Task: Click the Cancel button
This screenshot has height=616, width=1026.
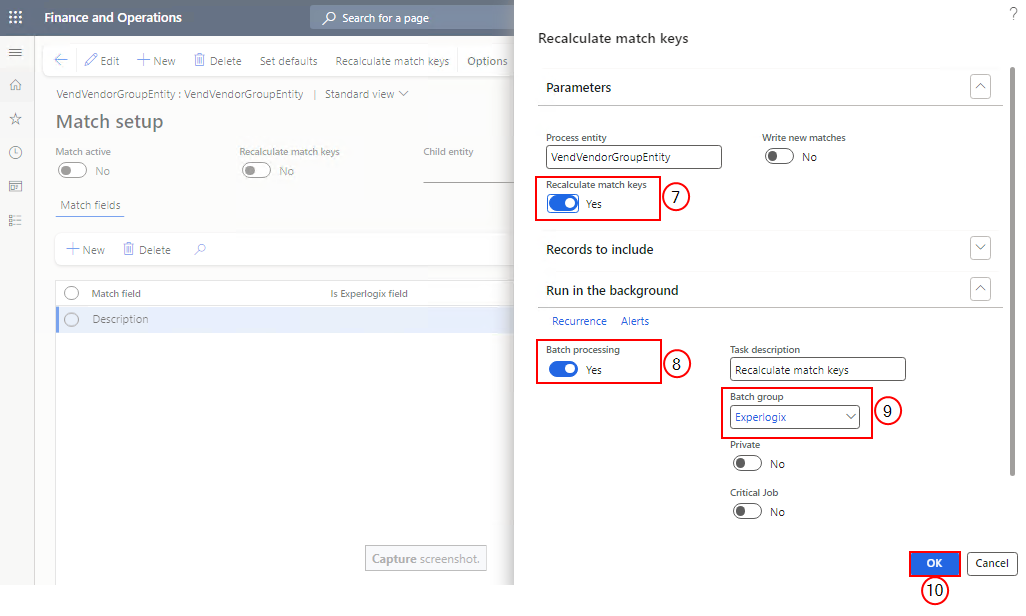Action: tap(992, 564)
